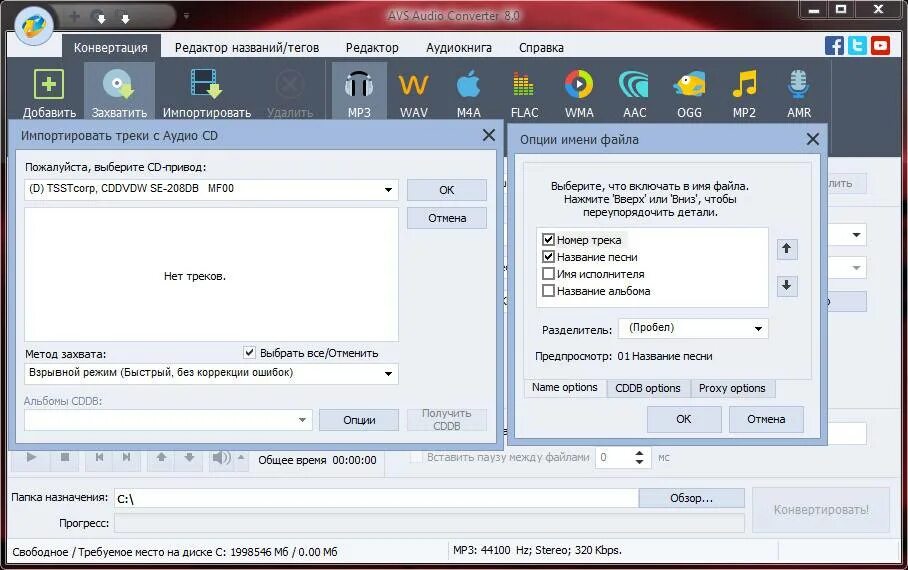Move filename detail down with arrow
This screenshot has height=570, width=908.
[x=786, y=286]
